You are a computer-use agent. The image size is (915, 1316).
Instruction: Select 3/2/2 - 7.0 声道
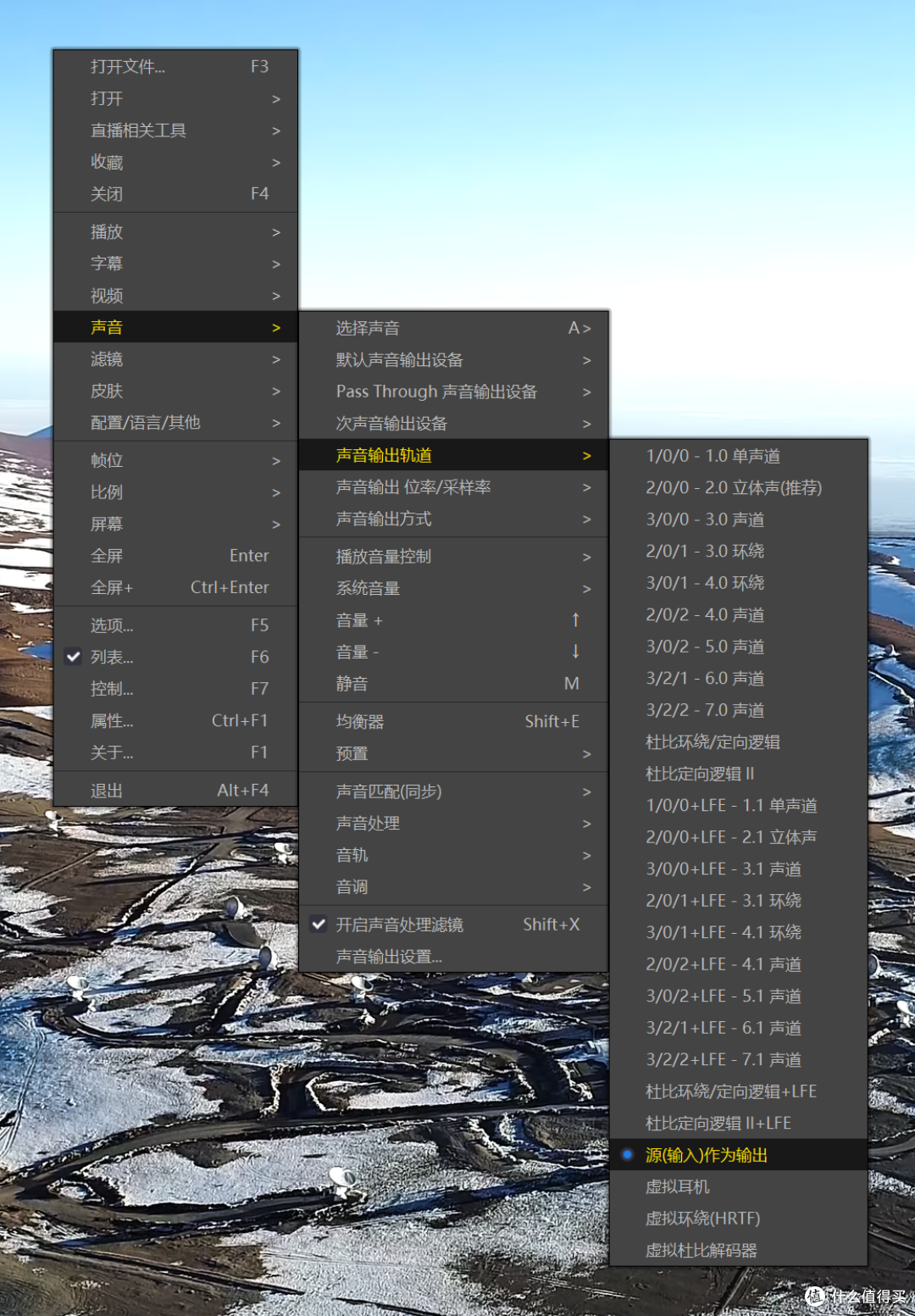[x=739, y=710]
